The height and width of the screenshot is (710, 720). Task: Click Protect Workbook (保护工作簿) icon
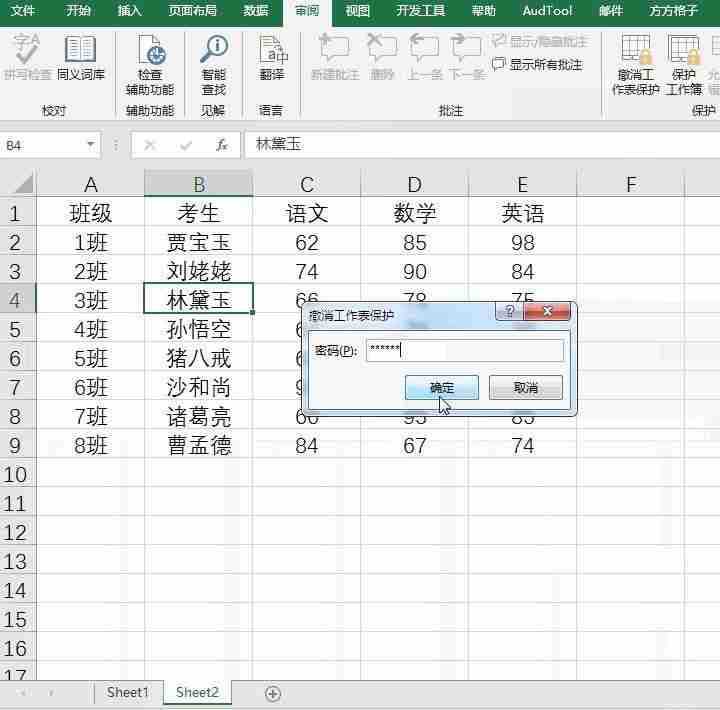684,65
